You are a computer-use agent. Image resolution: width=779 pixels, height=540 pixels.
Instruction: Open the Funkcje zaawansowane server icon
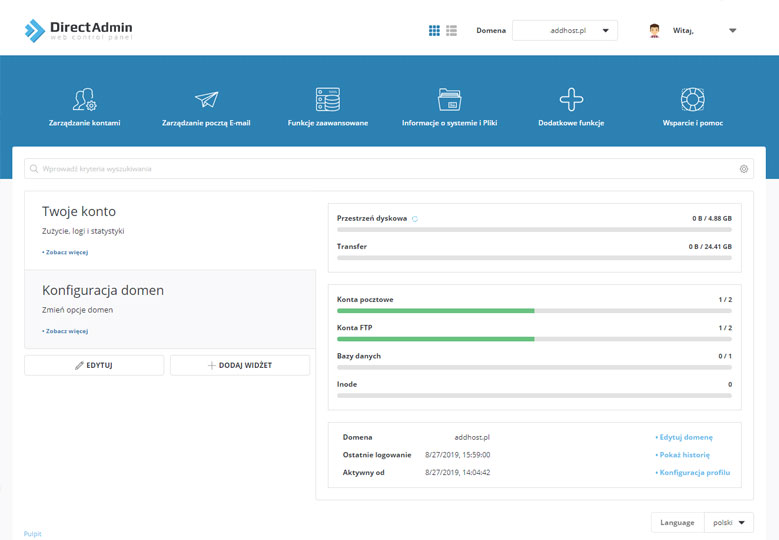pos(327,100)
